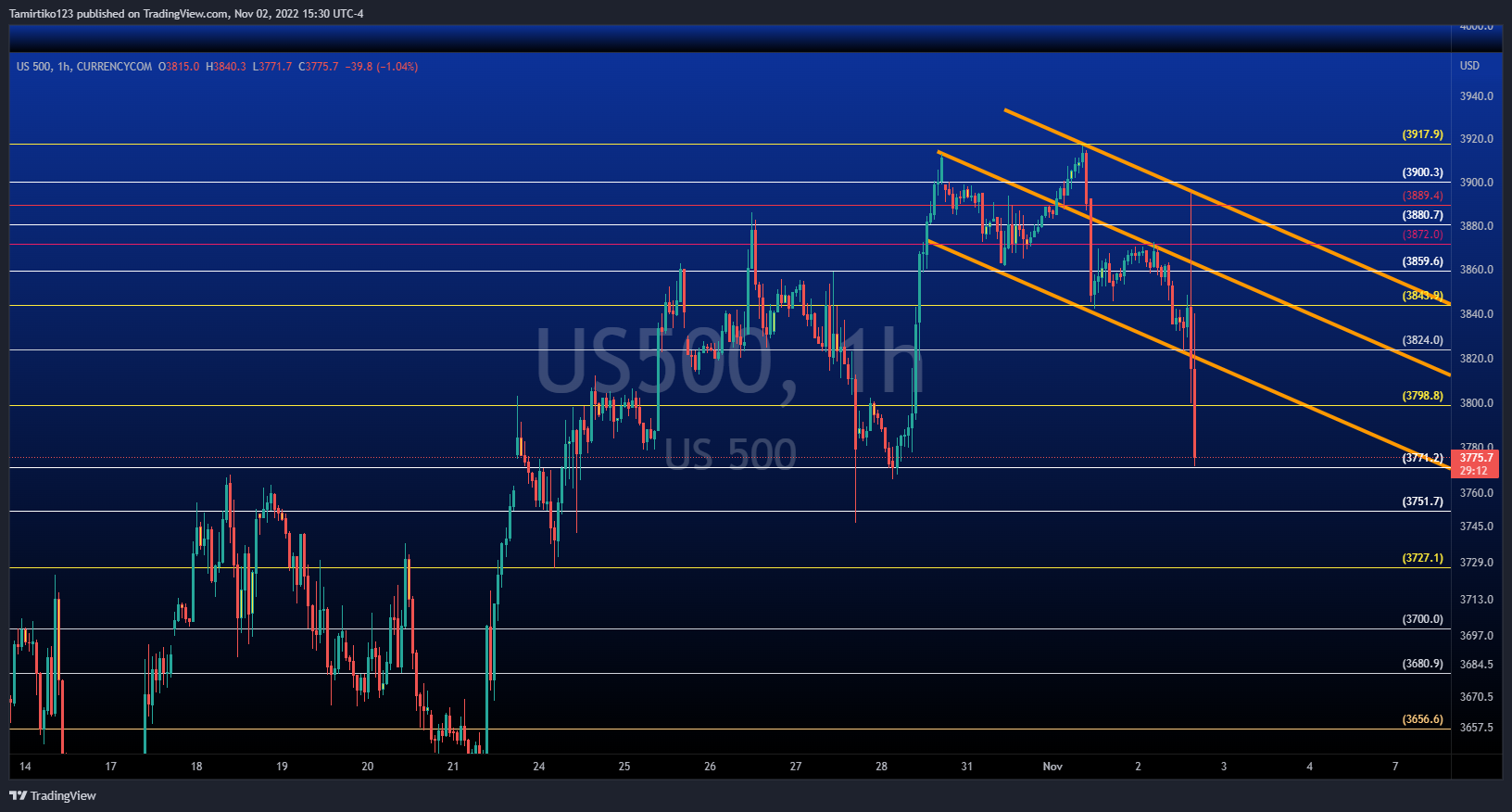Select the red level label (3872.0)
The image size is (1512, 812).
1423,235
